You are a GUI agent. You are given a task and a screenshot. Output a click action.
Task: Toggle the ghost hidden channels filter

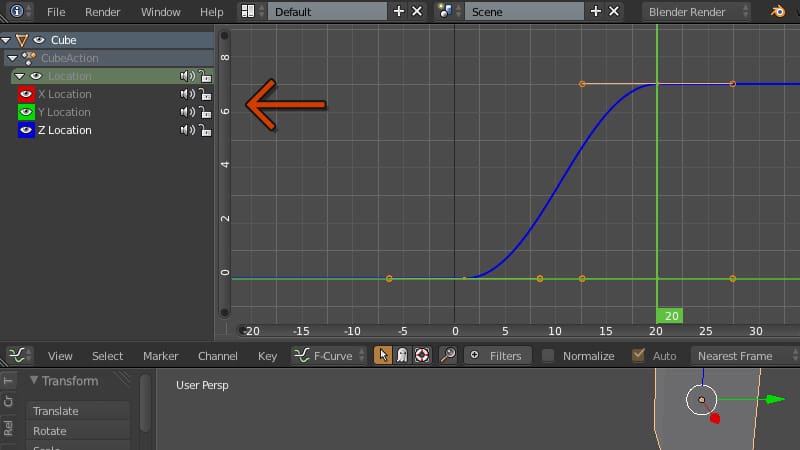(403, 355)
